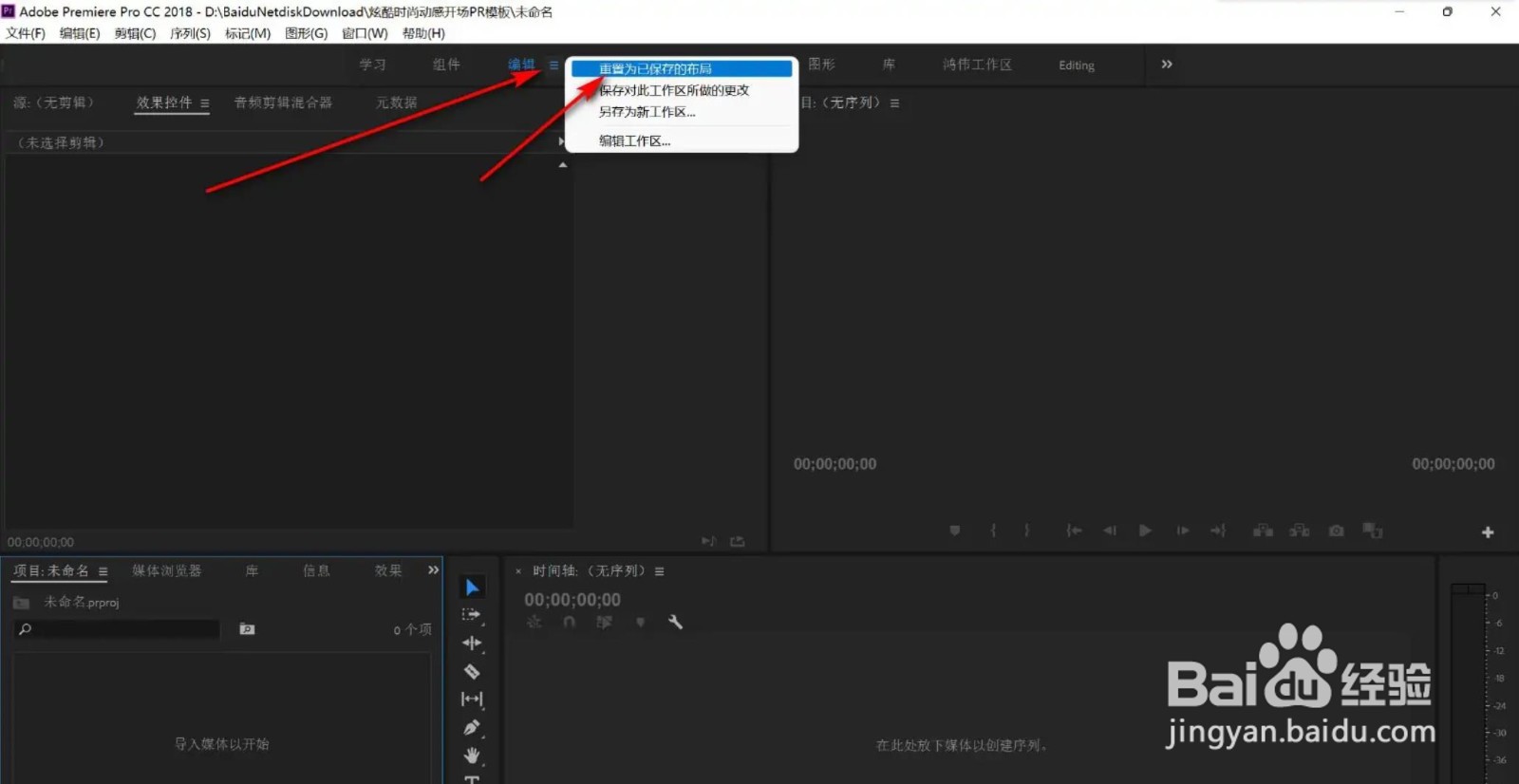Toggle timeline snap magnet
The image size is (1519, 784).
pos(569,623)
